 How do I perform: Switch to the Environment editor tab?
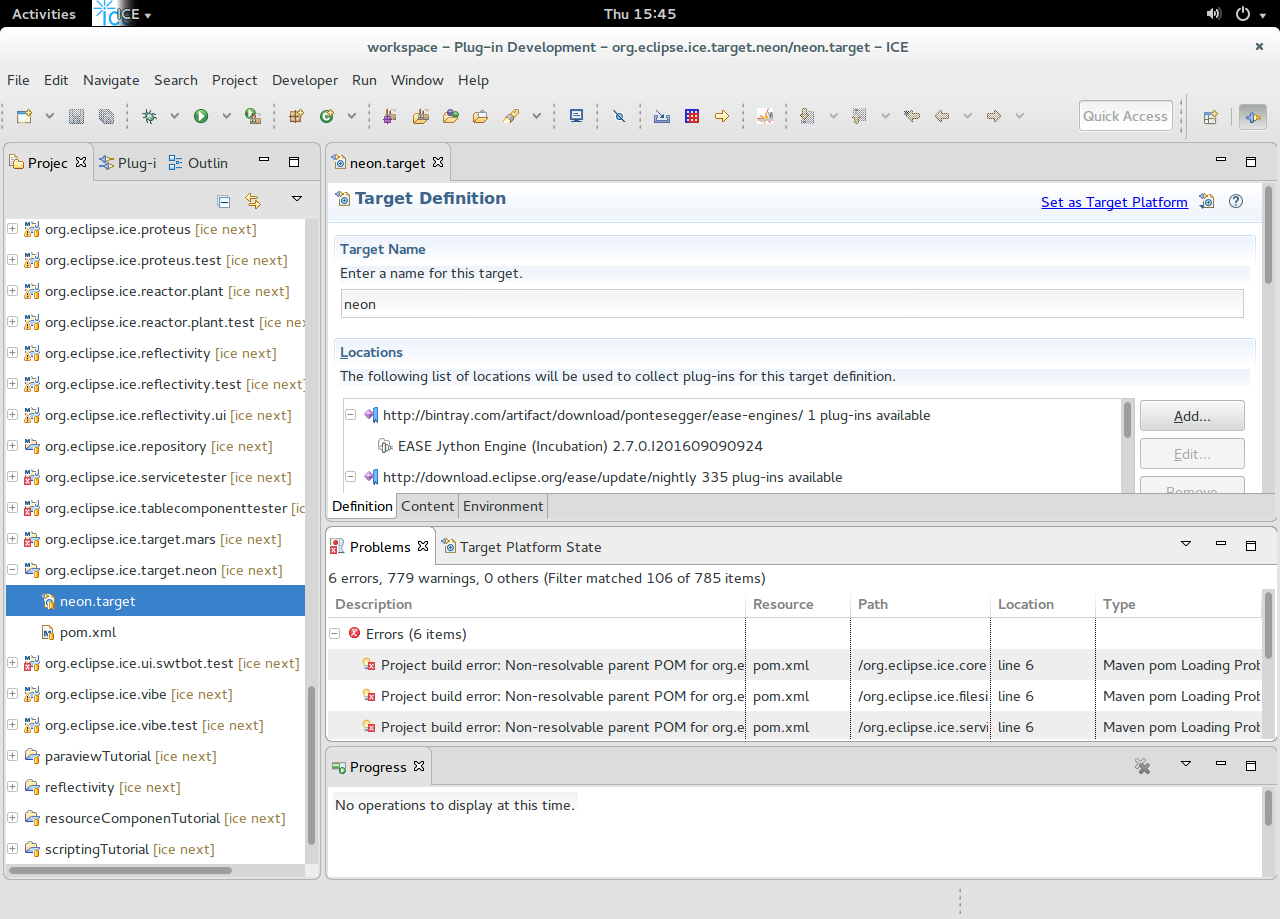click(x=503, y=506)
